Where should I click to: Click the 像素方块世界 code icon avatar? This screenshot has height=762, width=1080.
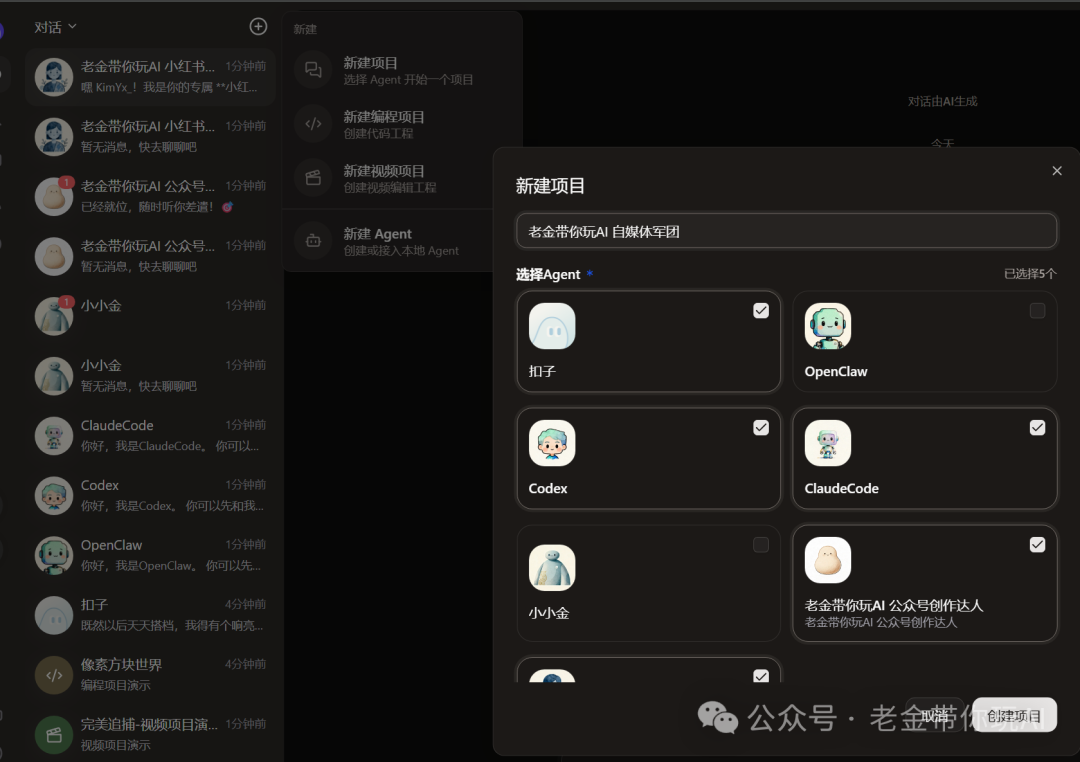(x=54, y=675)
